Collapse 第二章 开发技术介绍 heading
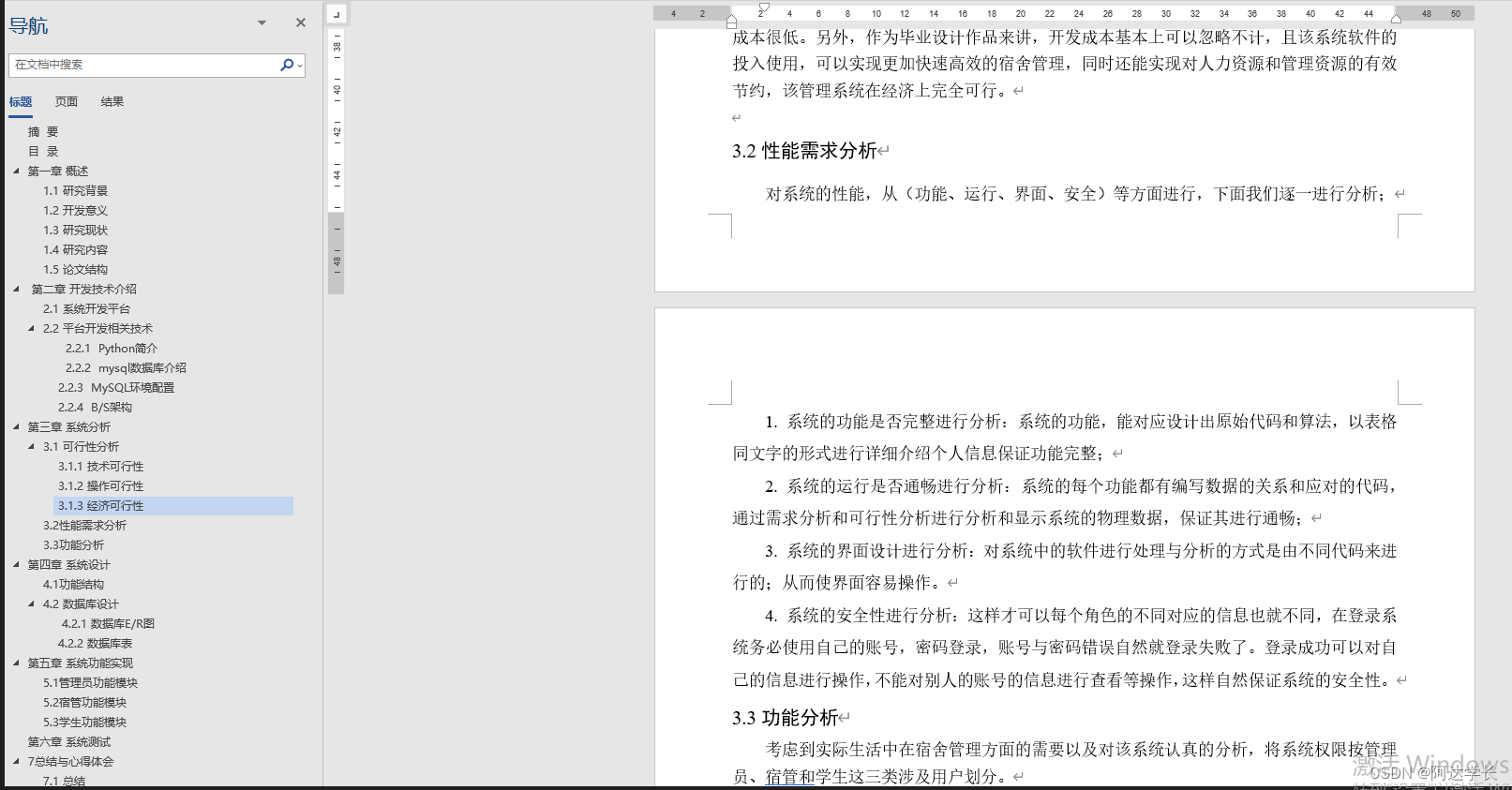 coord(16,289)
